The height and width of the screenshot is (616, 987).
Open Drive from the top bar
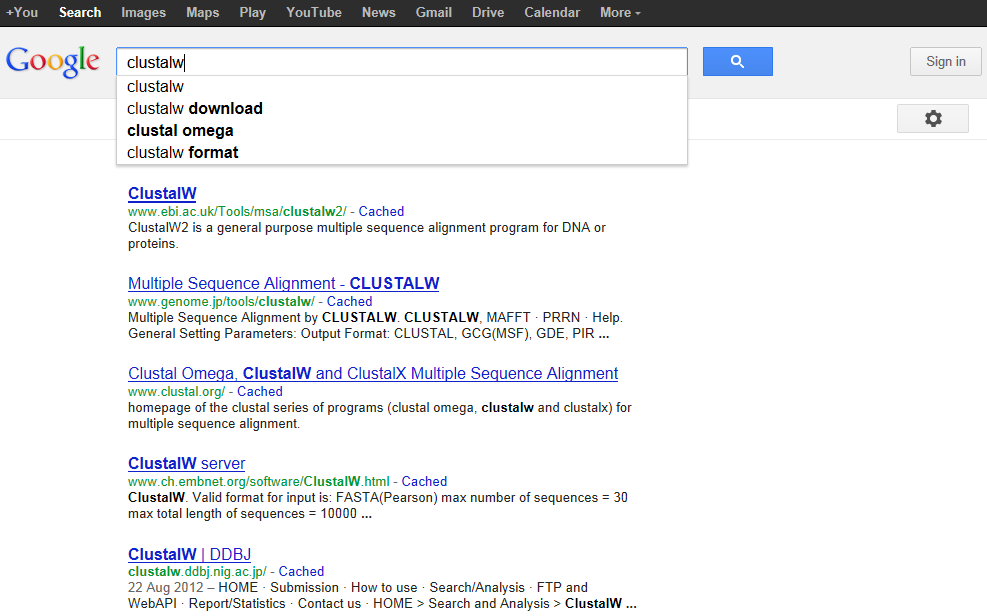point(488,13)
